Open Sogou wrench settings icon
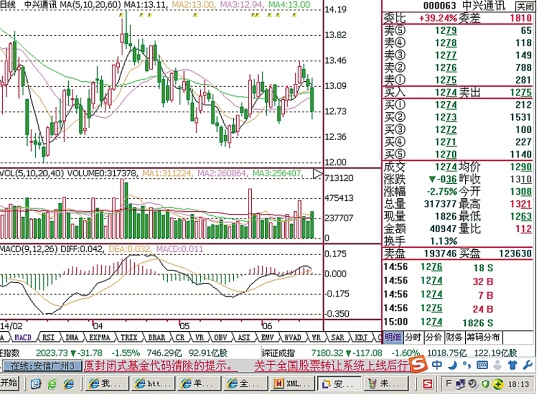This screenshot has width=550, height=412. [527, 365]
